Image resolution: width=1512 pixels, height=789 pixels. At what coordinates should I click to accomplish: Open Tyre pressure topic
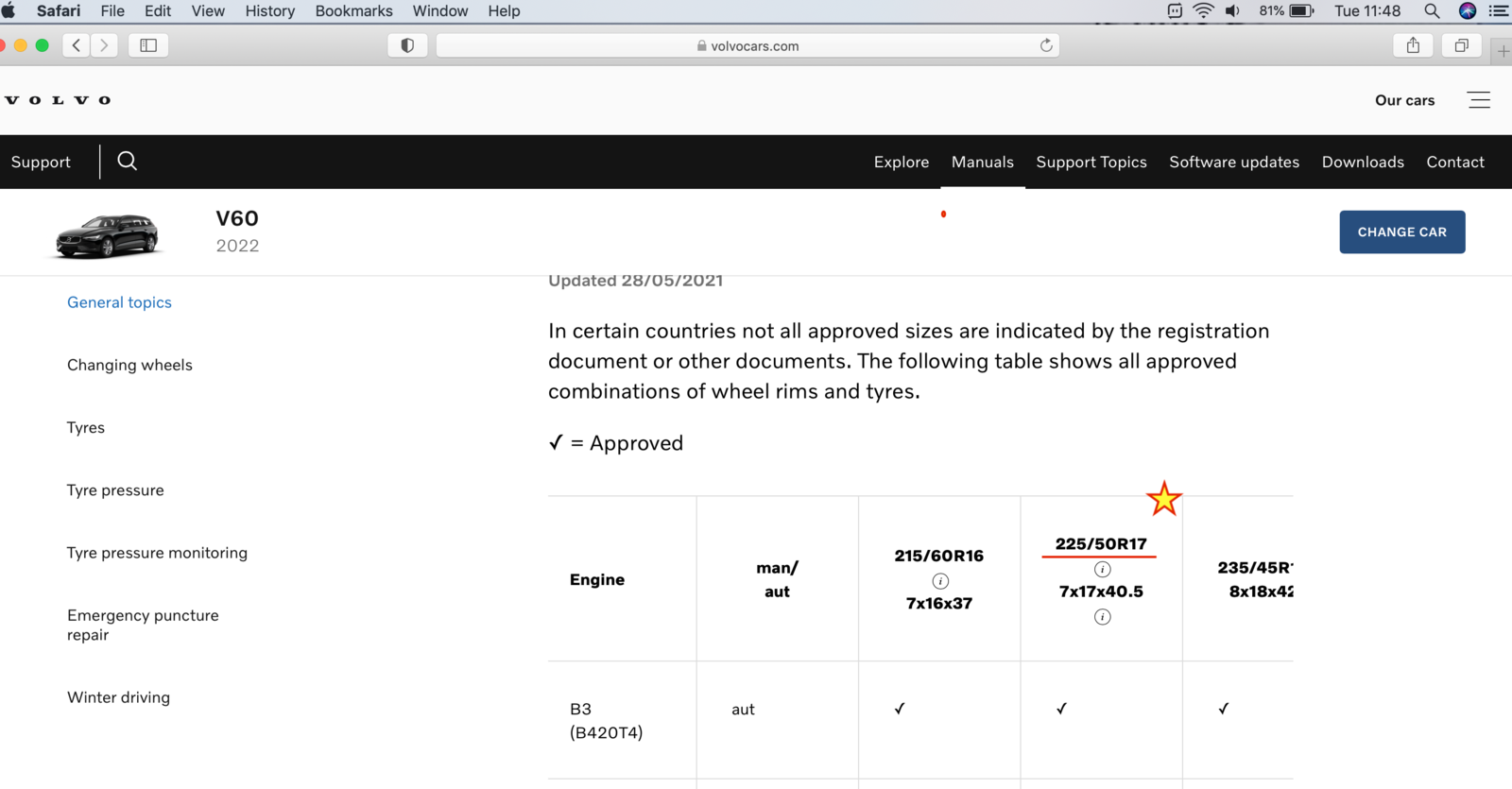click(x=115, y=489)
